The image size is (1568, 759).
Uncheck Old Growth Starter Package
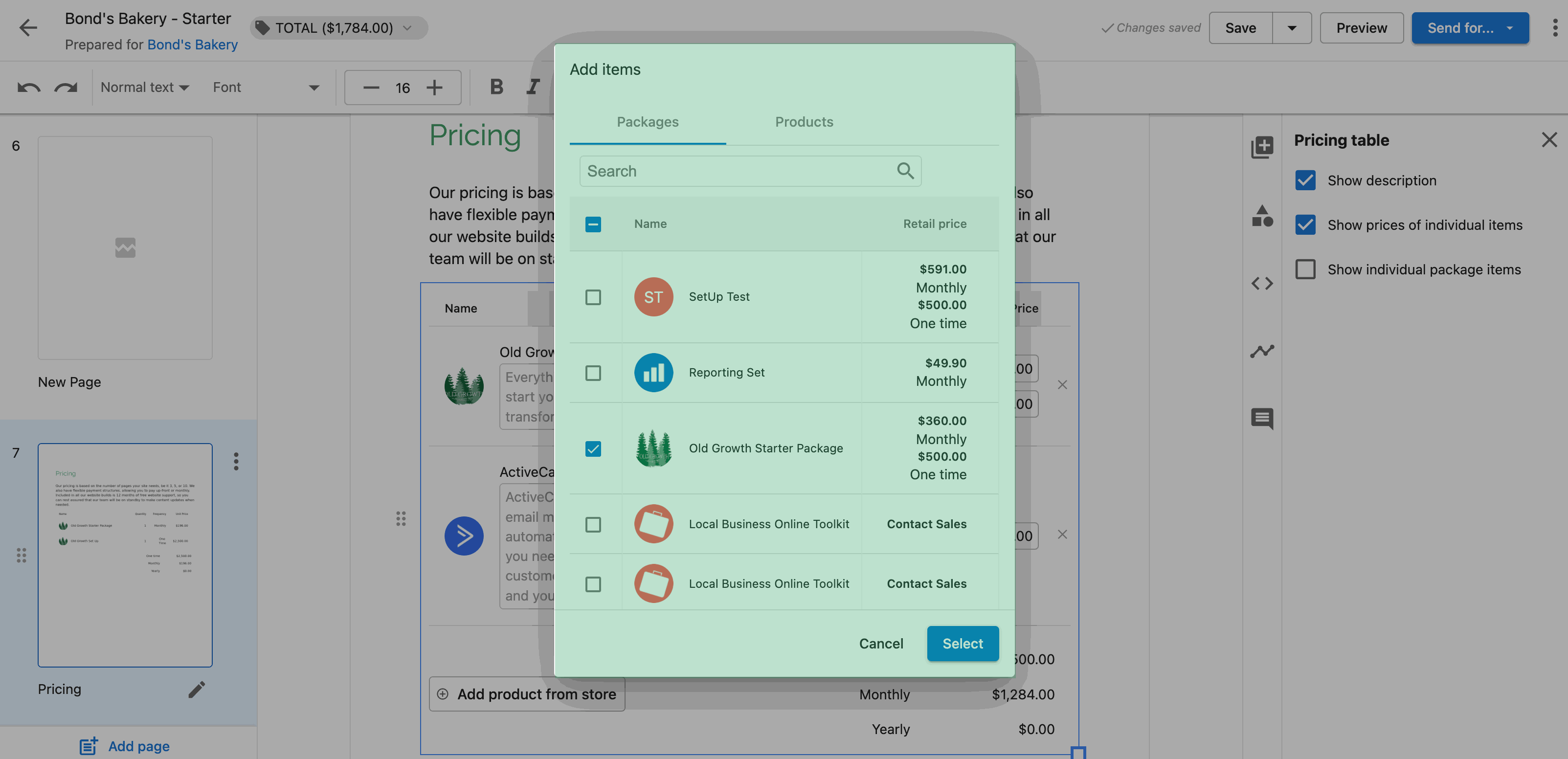tap(593, 448)
